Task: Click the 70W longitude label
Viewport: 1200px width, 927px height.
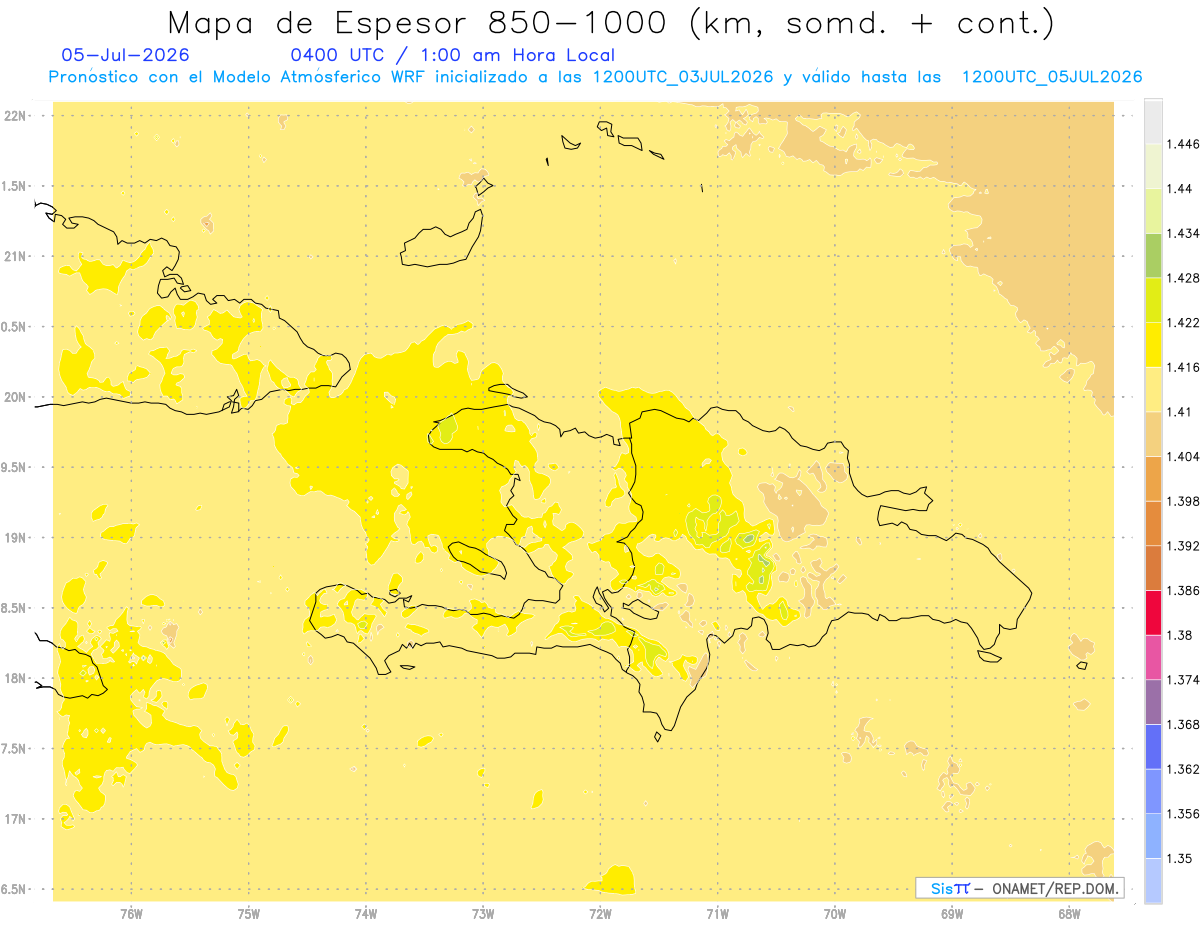Action: click(835, 913)
